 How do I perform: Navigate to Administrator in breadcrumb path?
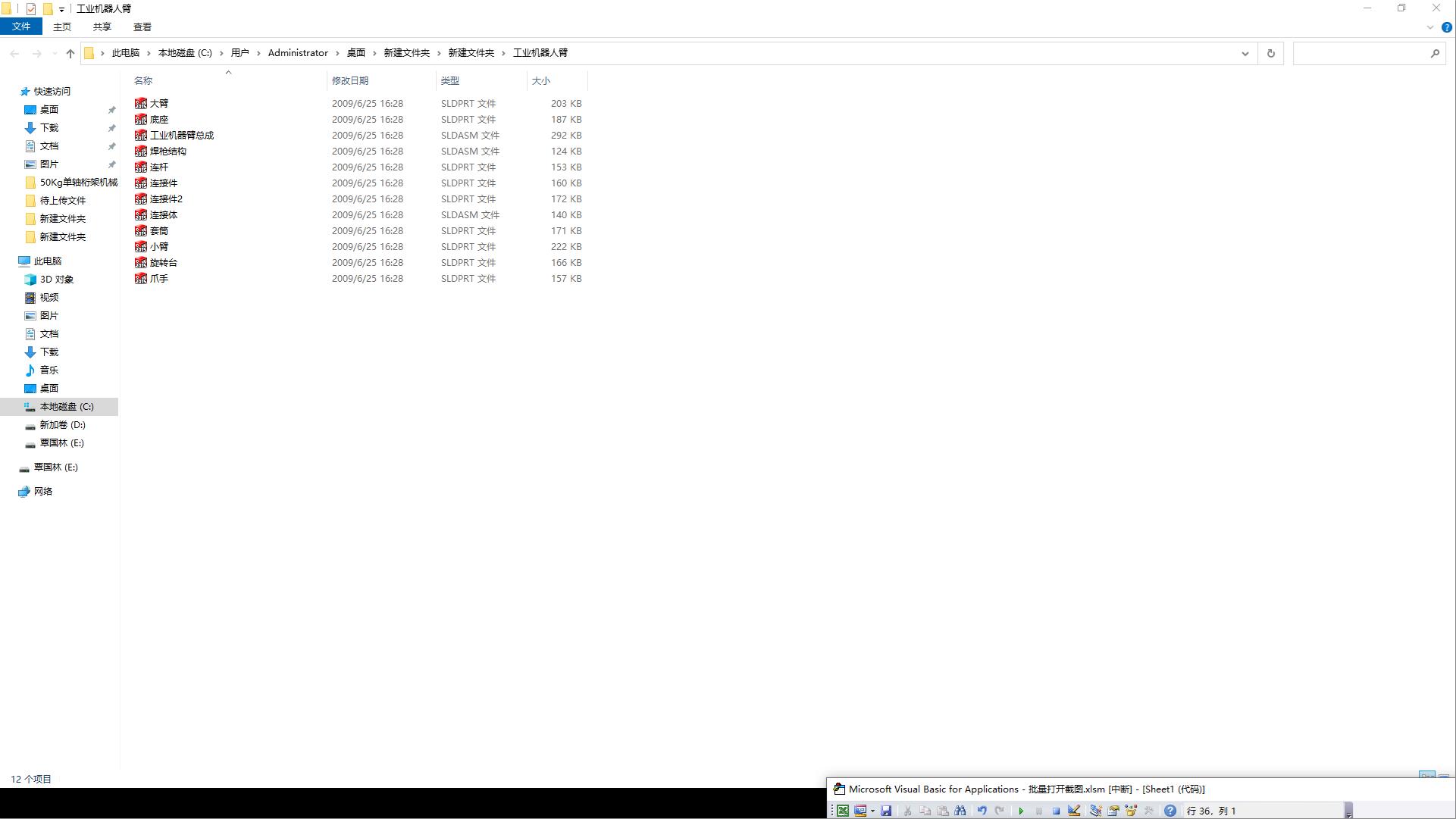click(298, 53)
